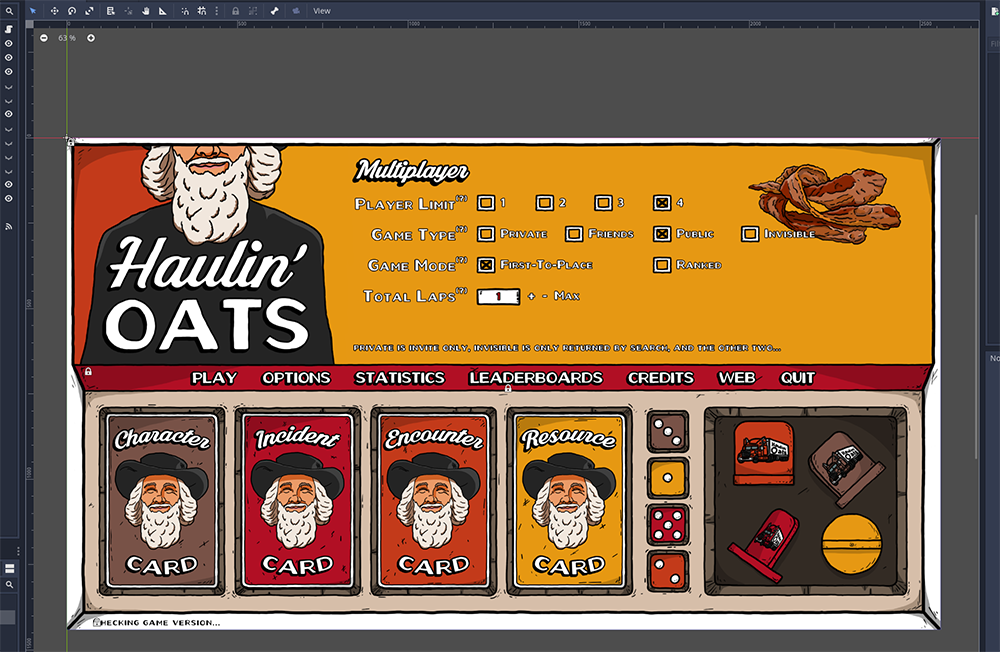Viewport: 1000px width, 652px height.
Task: Toggle the topmost eye visibility icon
Action: tap(9, 44)
